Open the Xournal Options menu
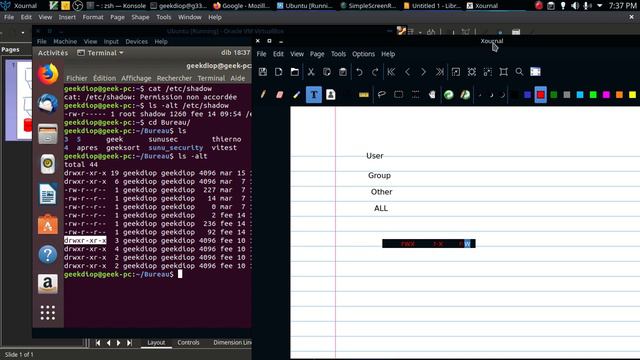 click(363, 54)
